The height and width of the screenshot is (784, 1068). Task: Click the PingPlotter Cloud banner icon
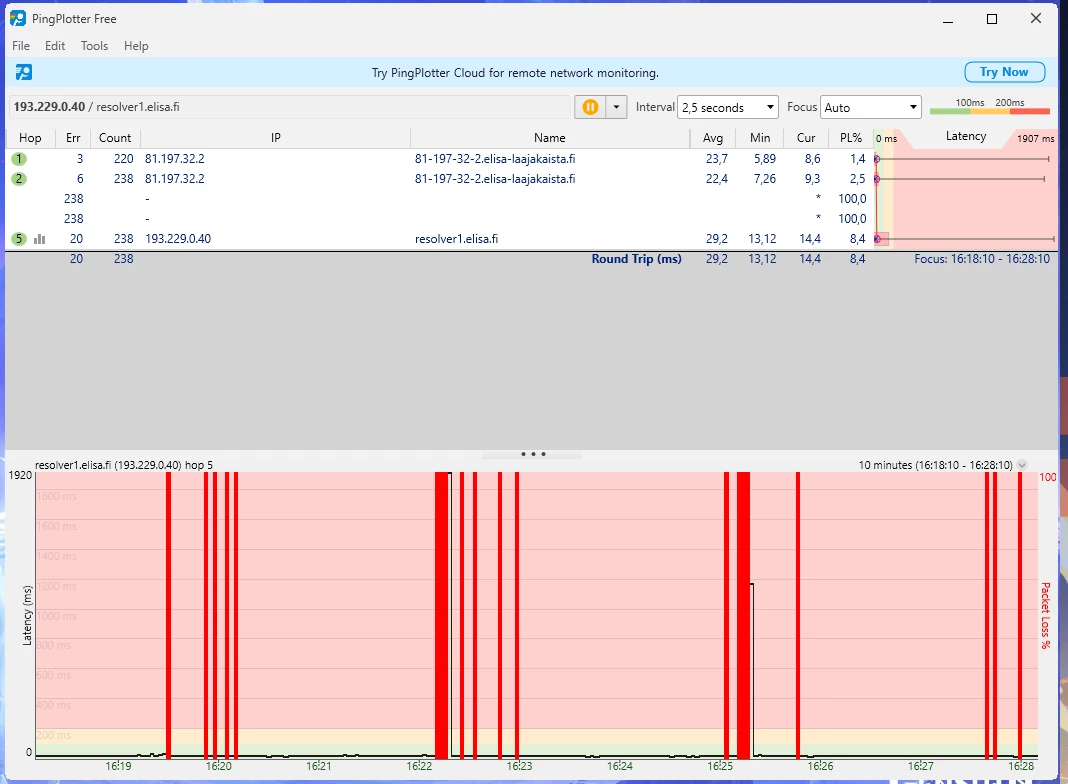[x=24, y=72]
